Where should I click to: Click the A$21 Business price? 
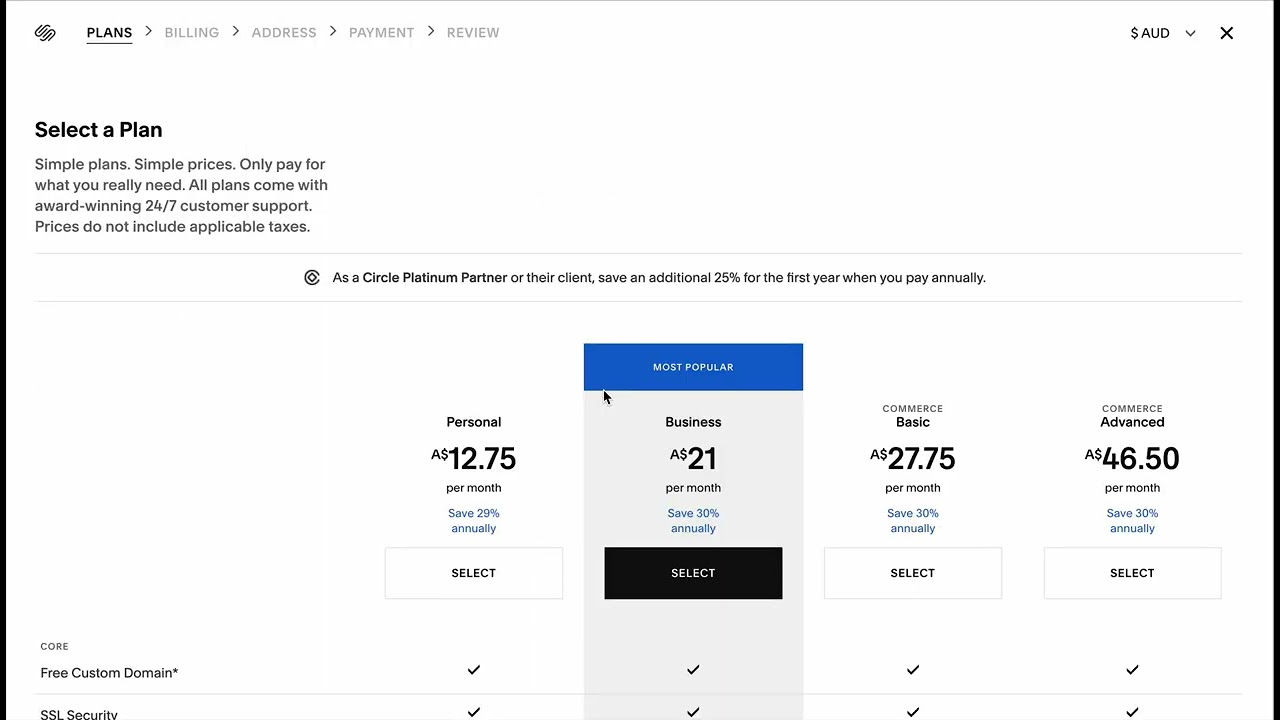(x=693, y=459)
